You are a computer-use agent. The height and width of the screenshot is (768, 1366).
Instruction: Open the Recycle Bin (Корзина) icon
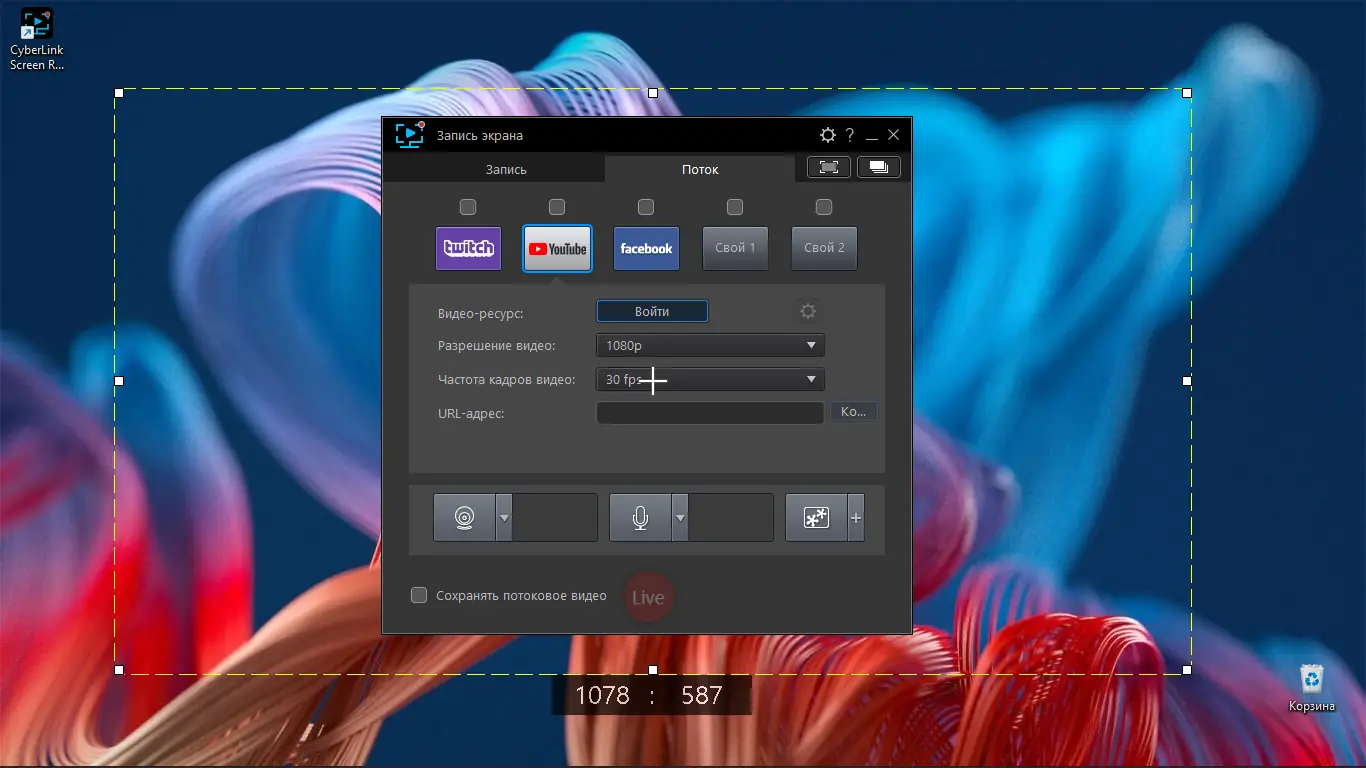pyautogui.click(x=1311, y=688)
